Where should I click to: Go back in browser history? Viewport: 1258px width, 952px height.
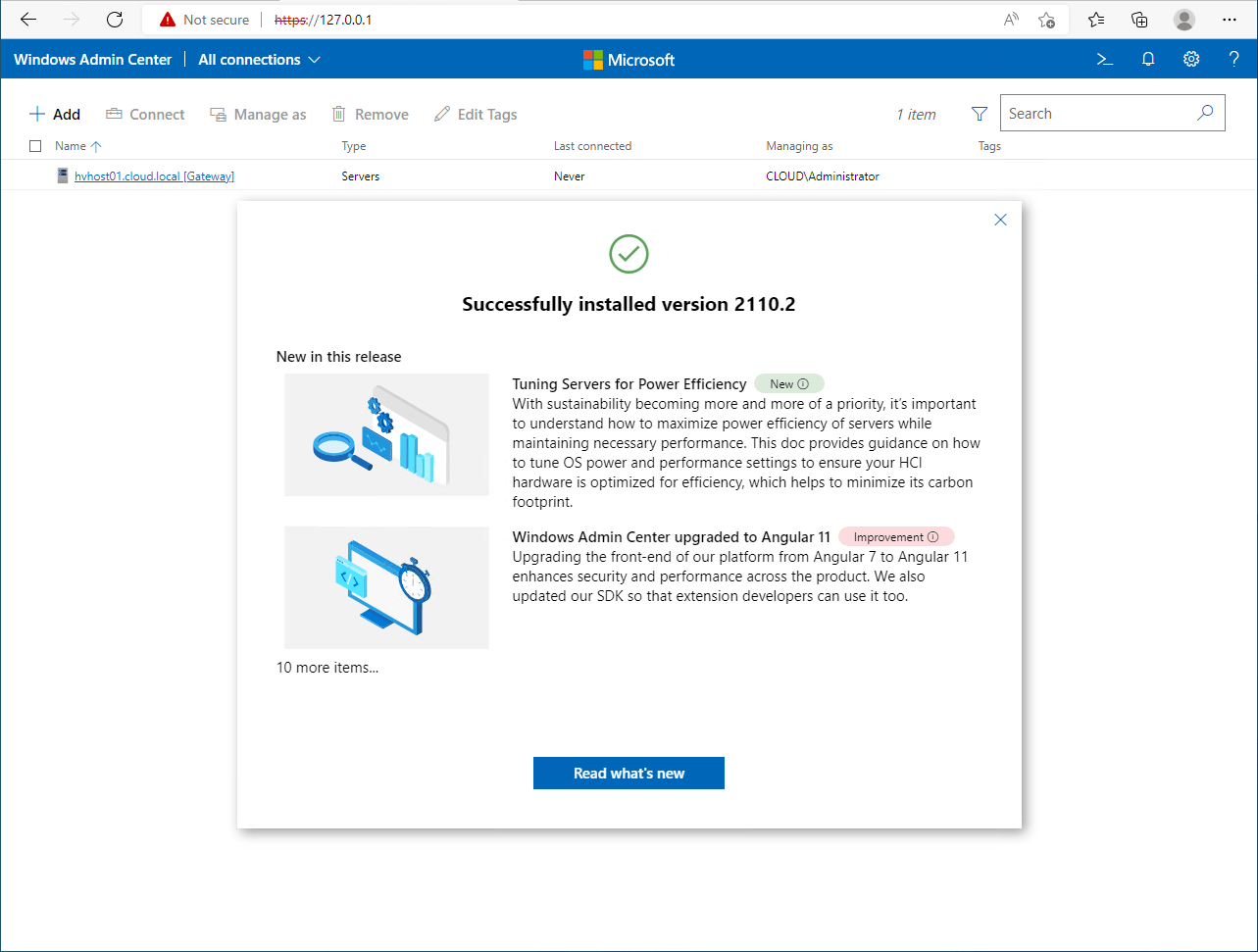click(x=28, y=20)
